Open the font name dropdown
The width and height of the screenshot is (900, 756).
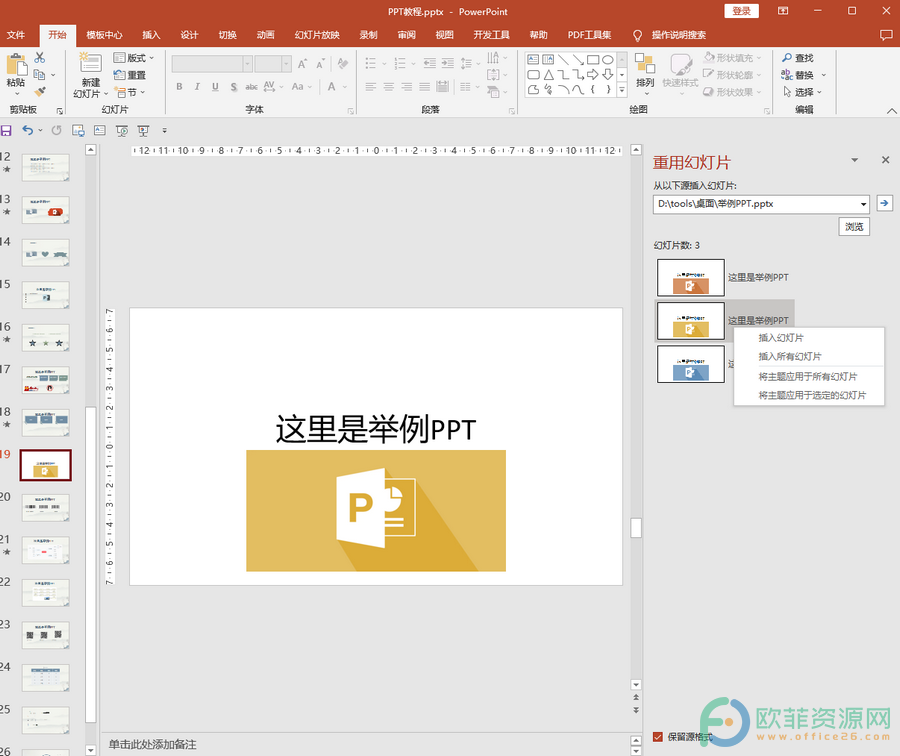point(247,63)
